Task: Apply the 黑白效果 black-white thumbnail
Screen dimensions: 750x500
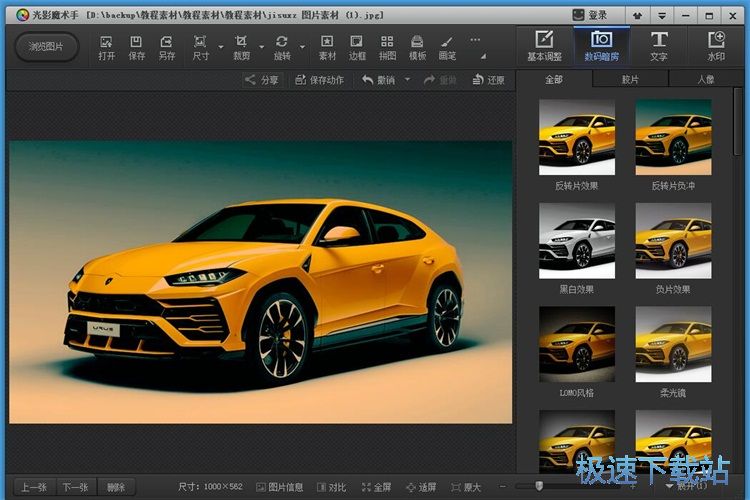Action: pyautogui.click(x=577, y=241)
